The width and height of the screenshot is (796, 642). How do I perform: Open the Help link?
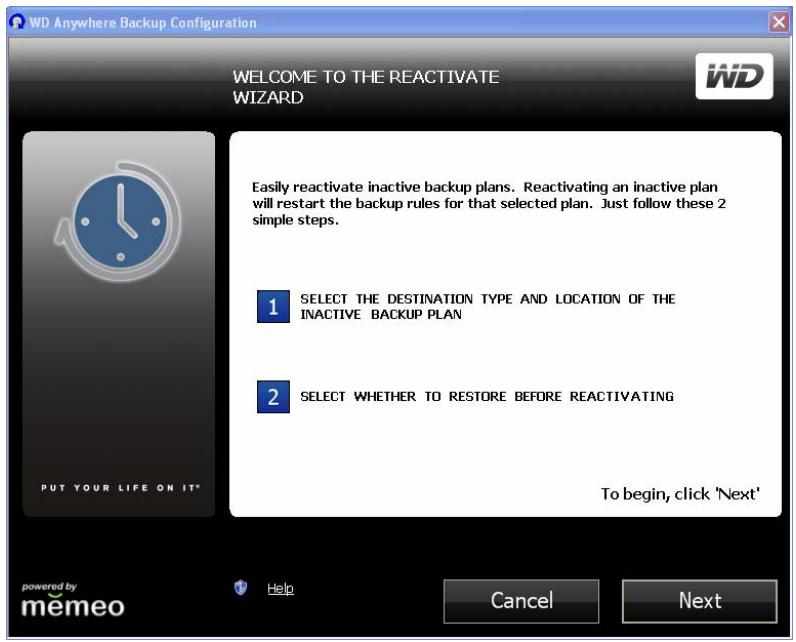tap(280, 588)
